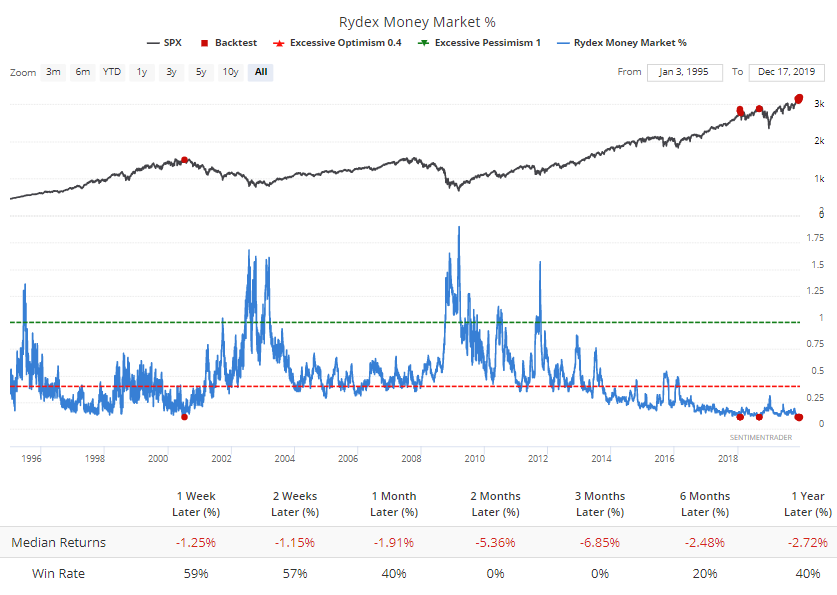This screenshot has width=837, height=595.
Task: Click the red backtest dot near 2000 on SPX
Action: [x=184, y=160]
